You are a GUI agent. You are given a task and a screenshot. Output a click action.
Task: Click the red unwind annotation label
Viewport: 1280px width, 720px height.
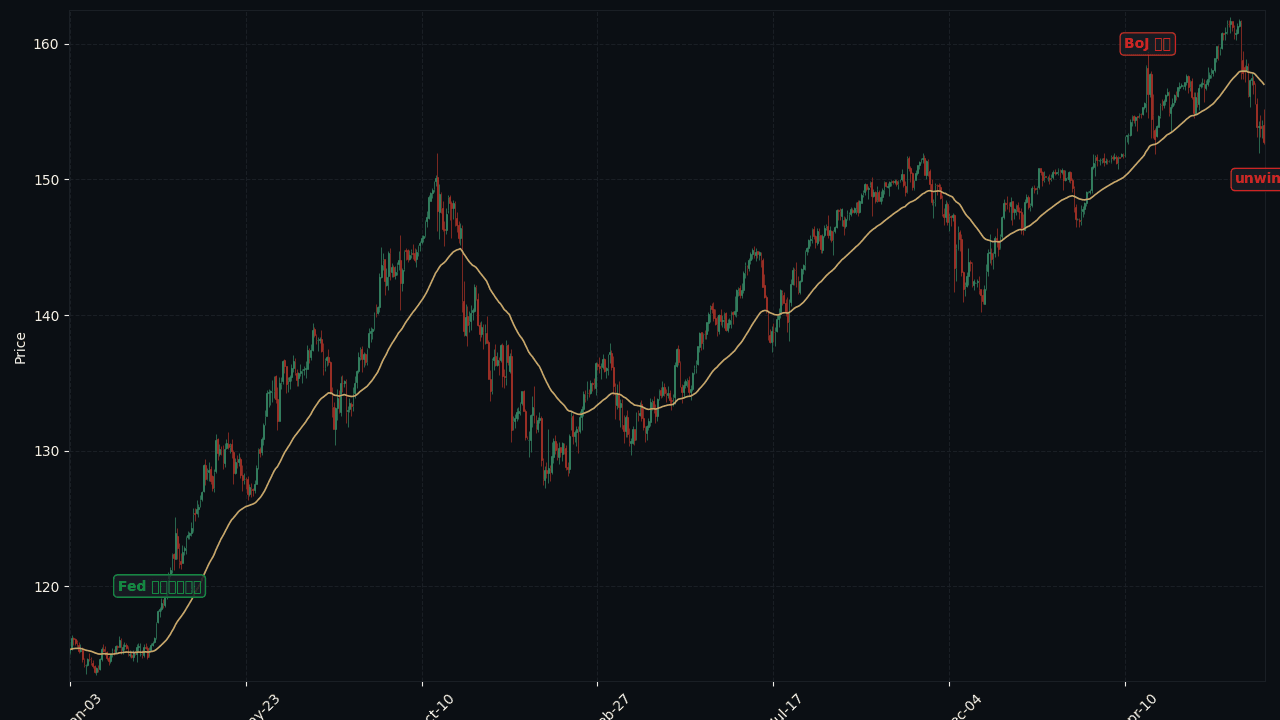tap(1256, 179)
